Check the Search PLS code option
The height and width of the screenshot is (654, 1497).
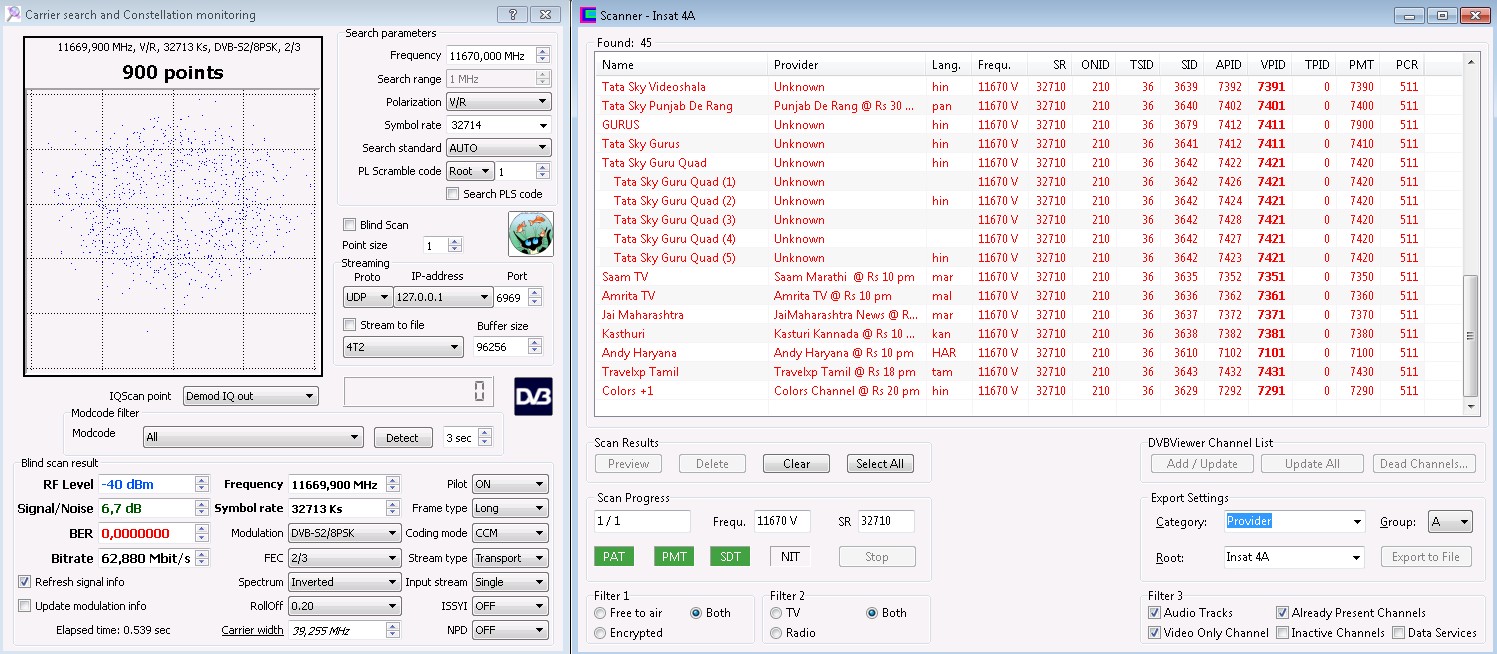pyautogui.click(x=453, y=194)
